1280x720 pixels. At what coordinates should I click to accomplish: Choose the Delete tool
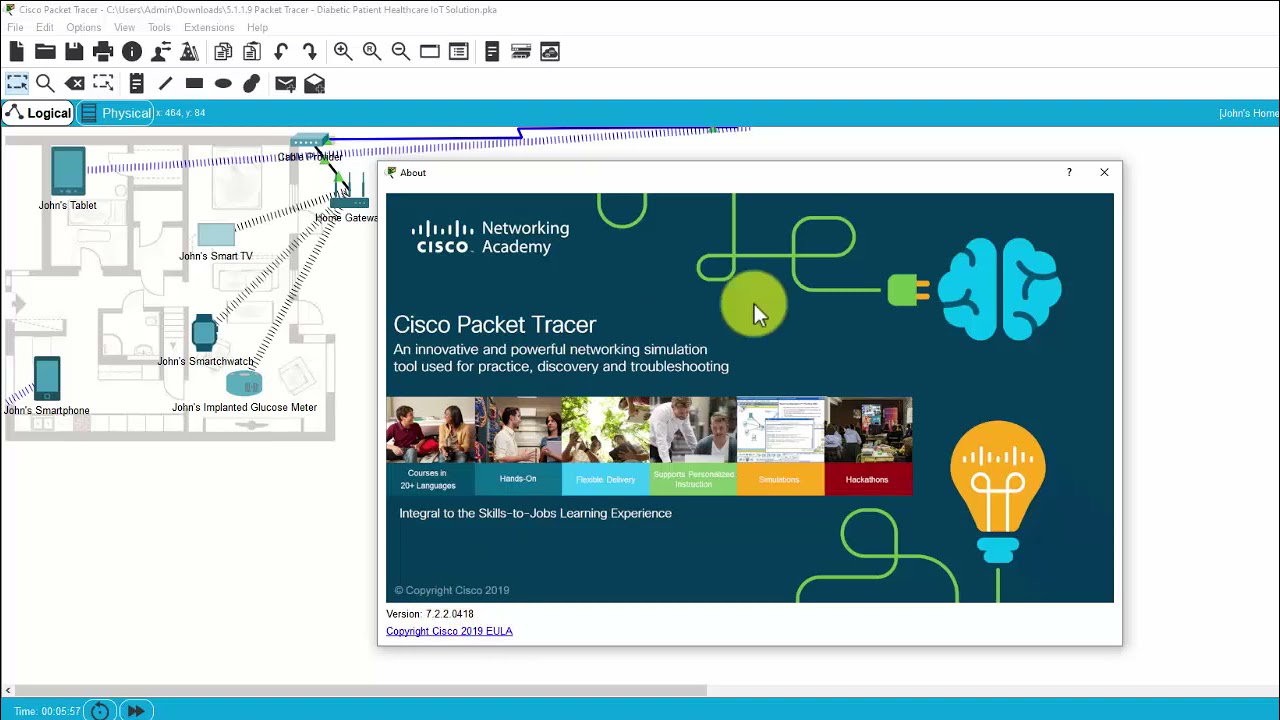point(74,83)
